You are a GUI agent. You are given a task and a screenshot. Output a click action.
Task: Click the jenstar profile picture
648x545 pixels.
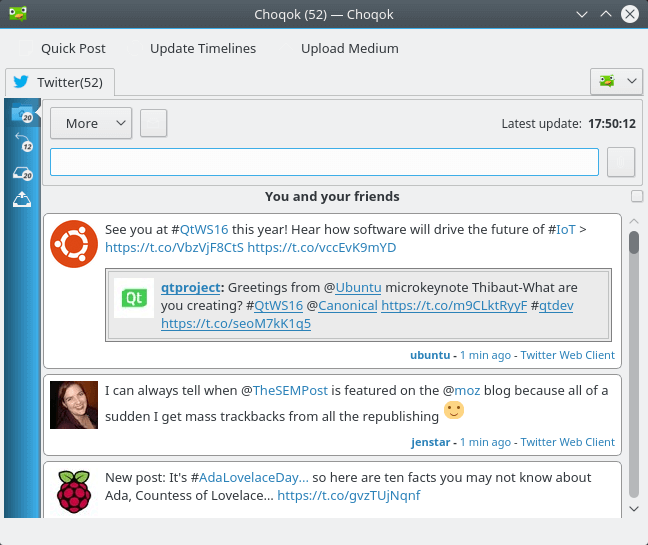(74, 405)
